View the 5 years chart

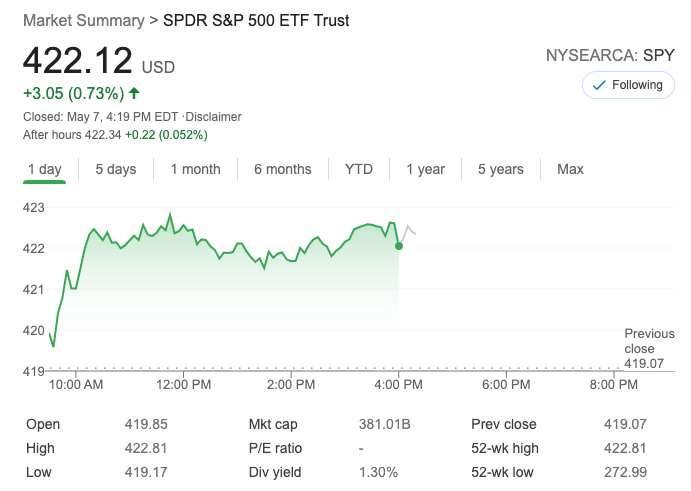500,169
